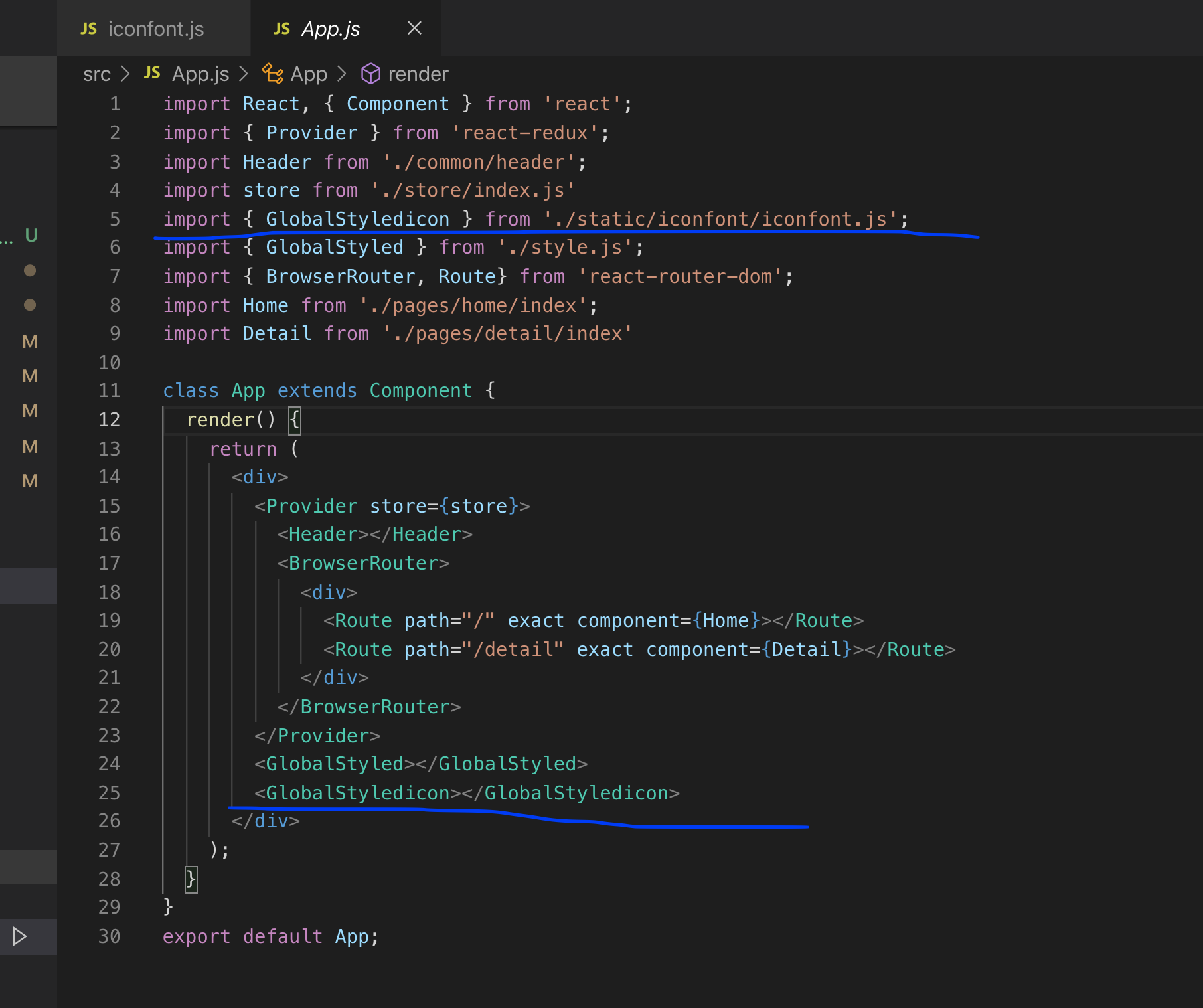Click the JS icon on App.js tab

281,29
